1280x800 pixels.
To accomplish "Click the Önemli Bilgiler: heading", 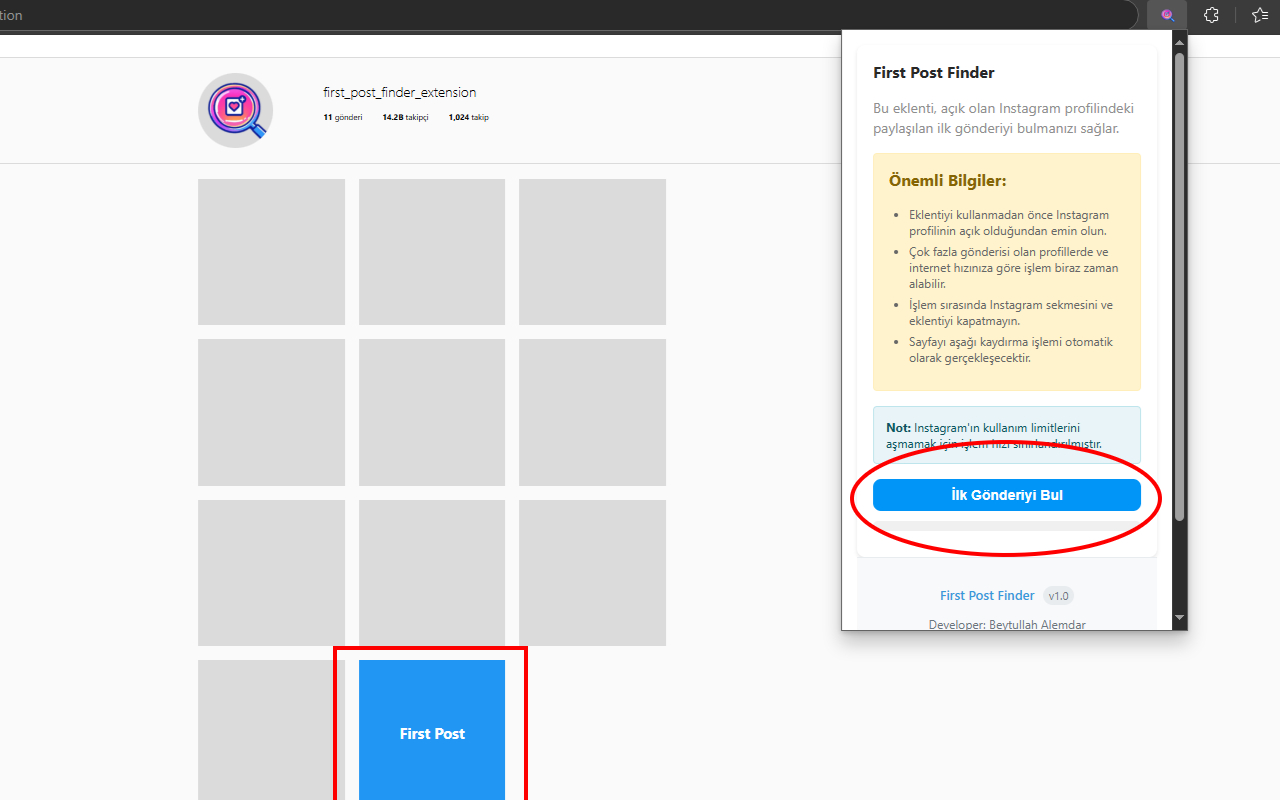I will tap(947, 181).
